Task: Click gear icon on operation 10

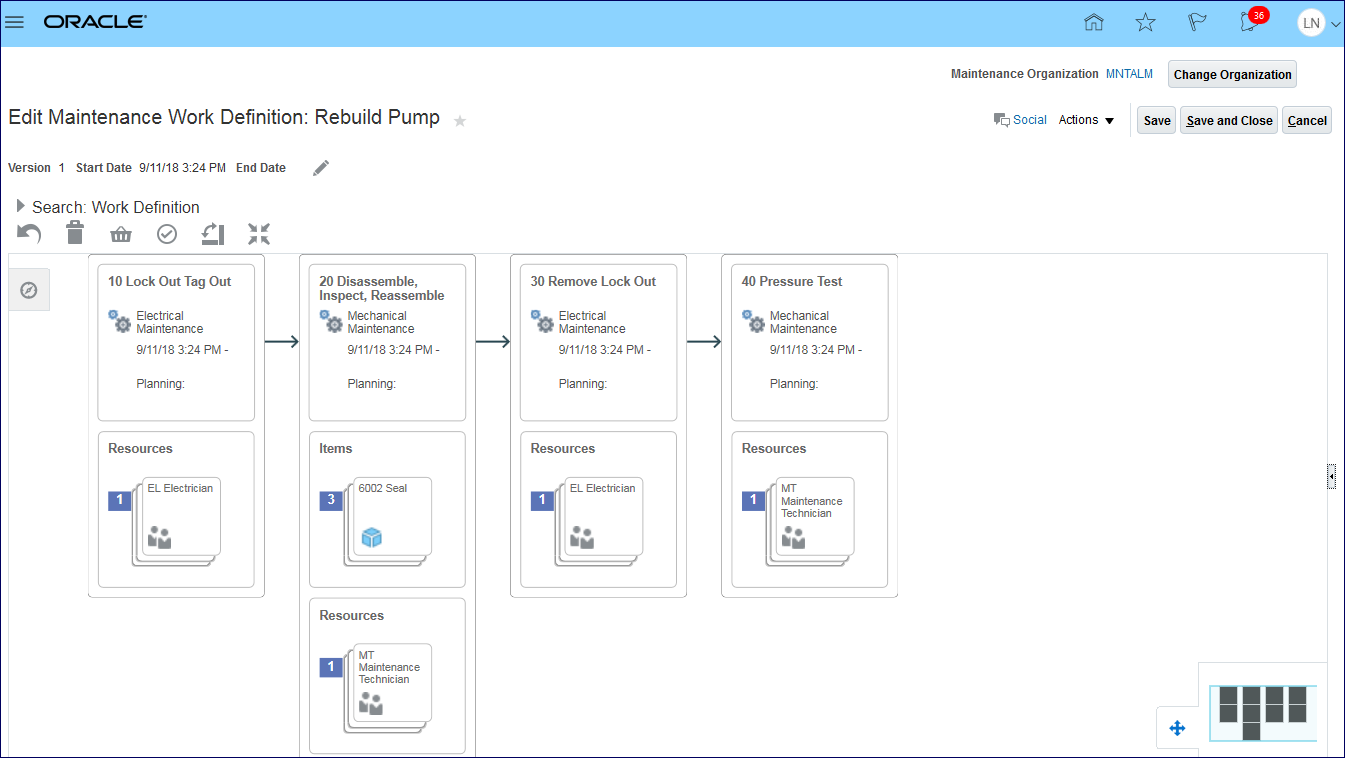Action: [x=120, y=322]
